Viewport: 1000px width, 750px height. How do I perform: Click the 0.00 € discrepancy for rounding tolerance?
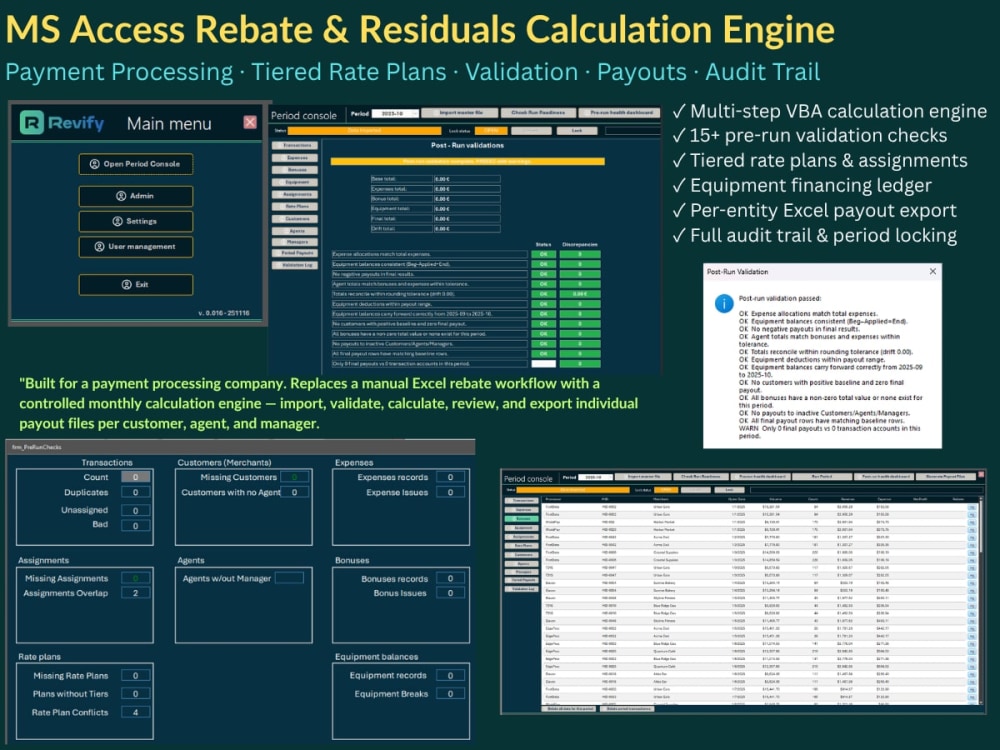(580, 294)
